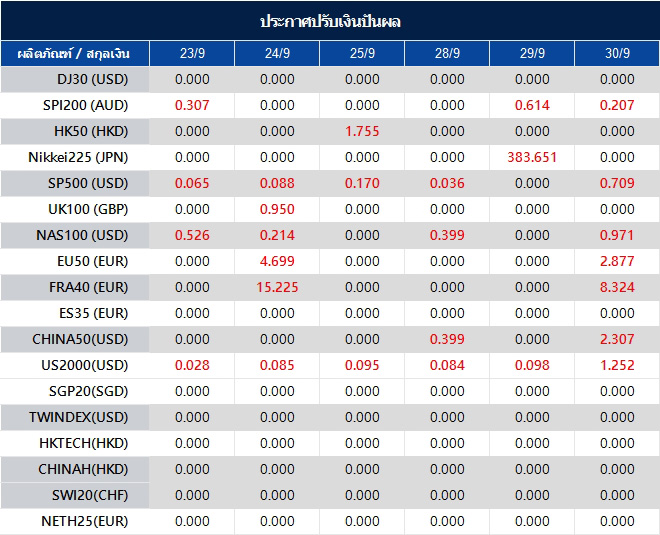660x535 pixels.
Task: Click NAS100 value 0.971
Action: click(617, 235)
